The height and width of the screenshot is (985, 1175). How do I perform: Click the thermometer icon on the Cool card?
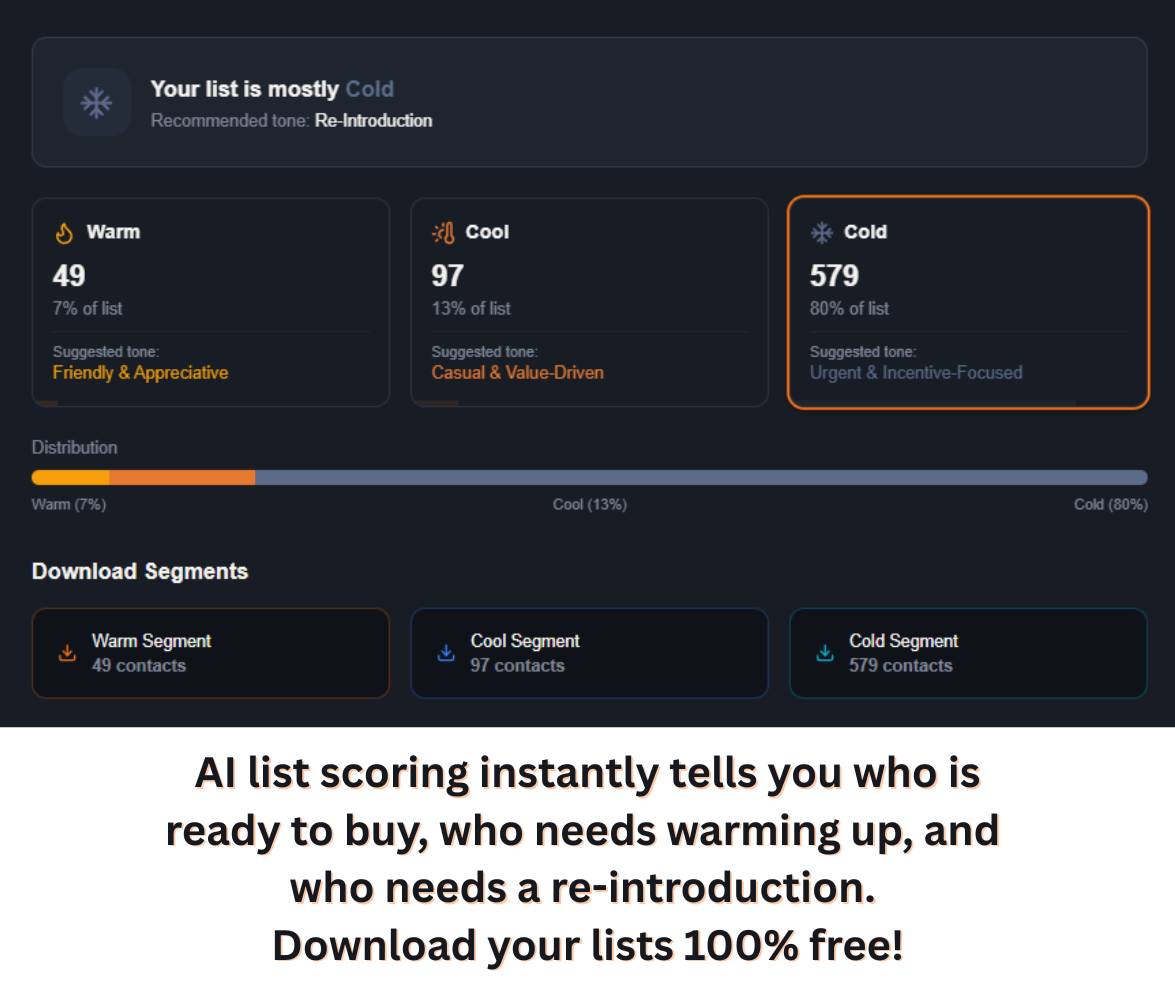click(x=441, y=231)
